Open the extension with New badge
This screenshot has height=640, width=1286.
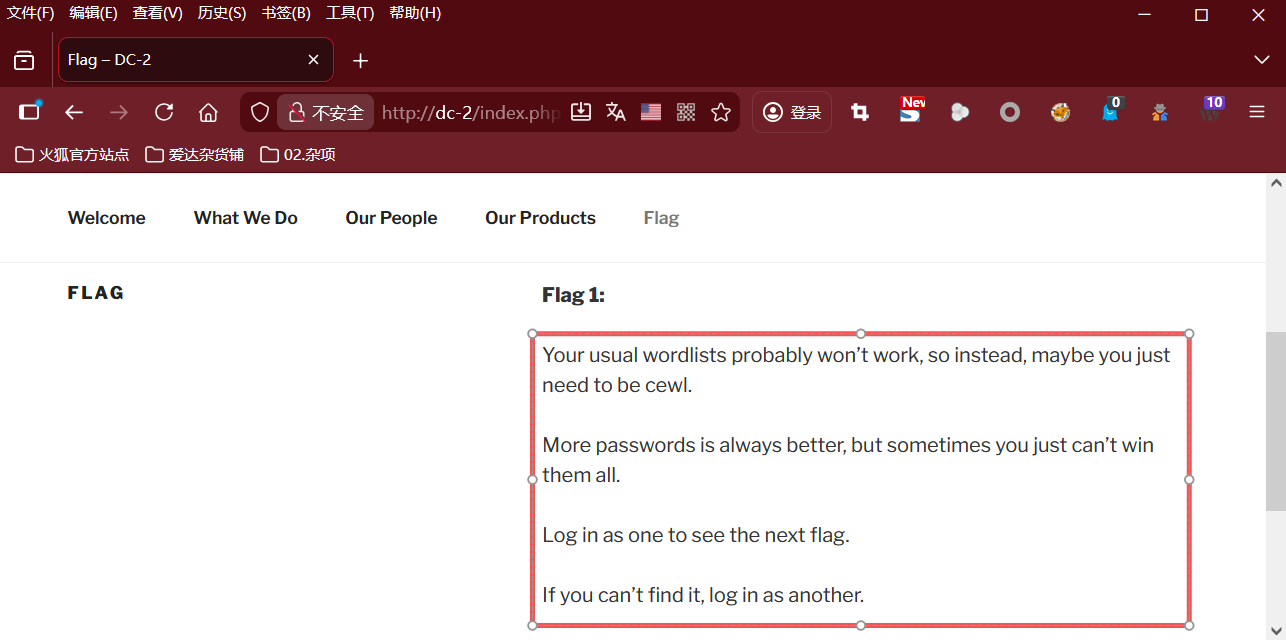pyautogui.click(x=910, y=111)
